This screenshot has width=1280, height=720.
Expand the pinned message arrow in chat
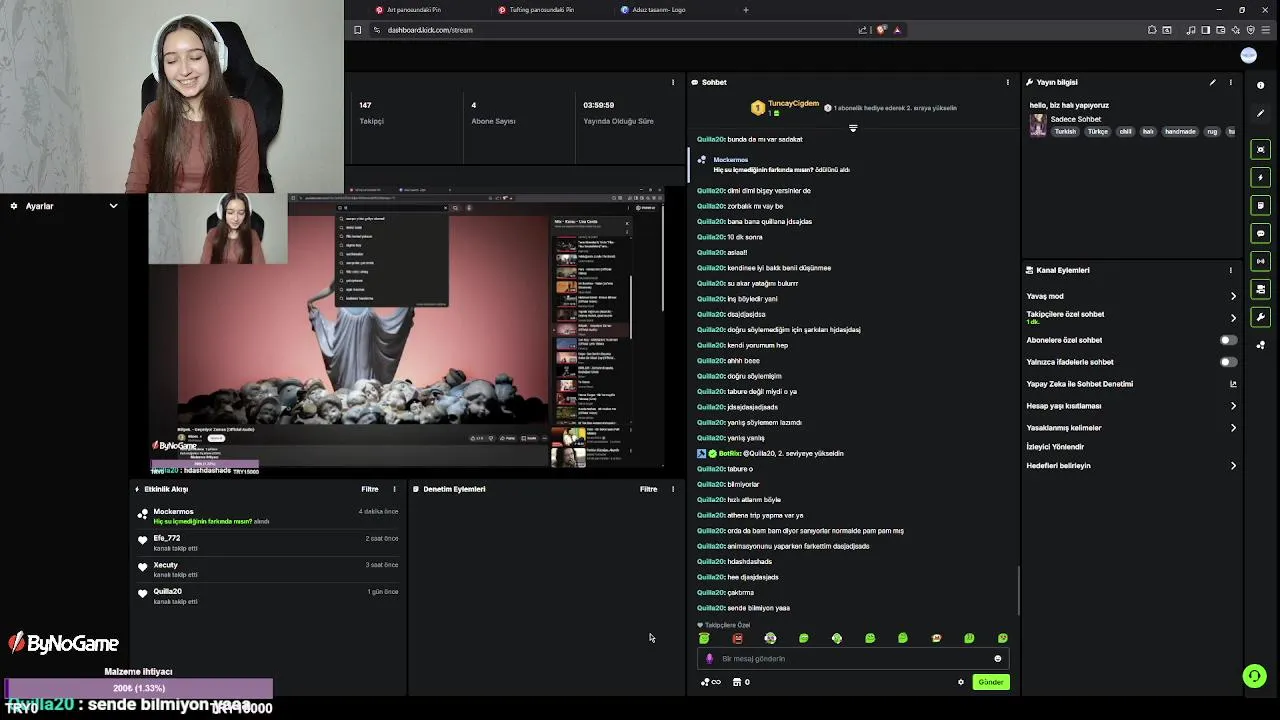coord(853,128)
